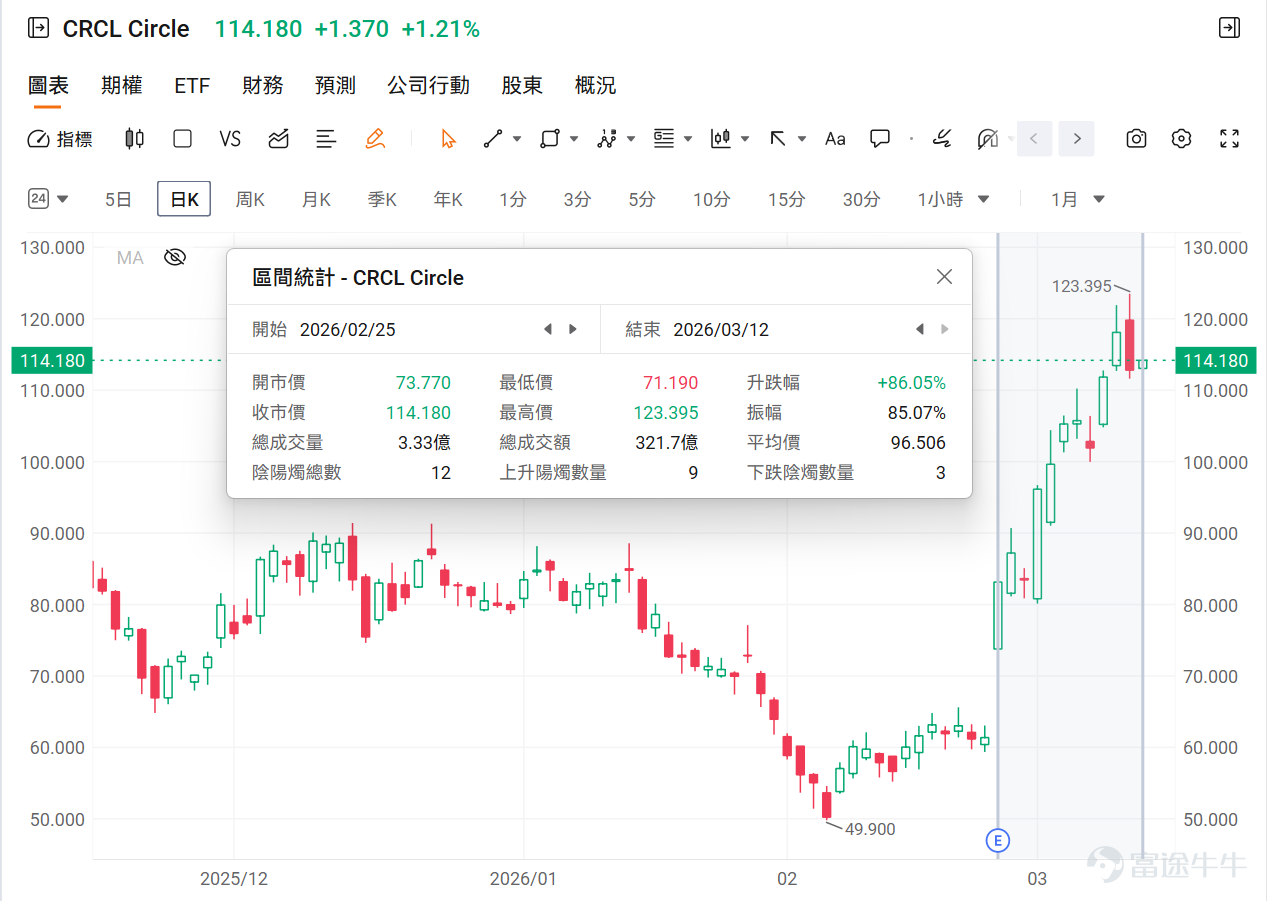Expand the Fibonacci tool dropdown arrow
The image size is (1267, 901).
click(689, 139)
